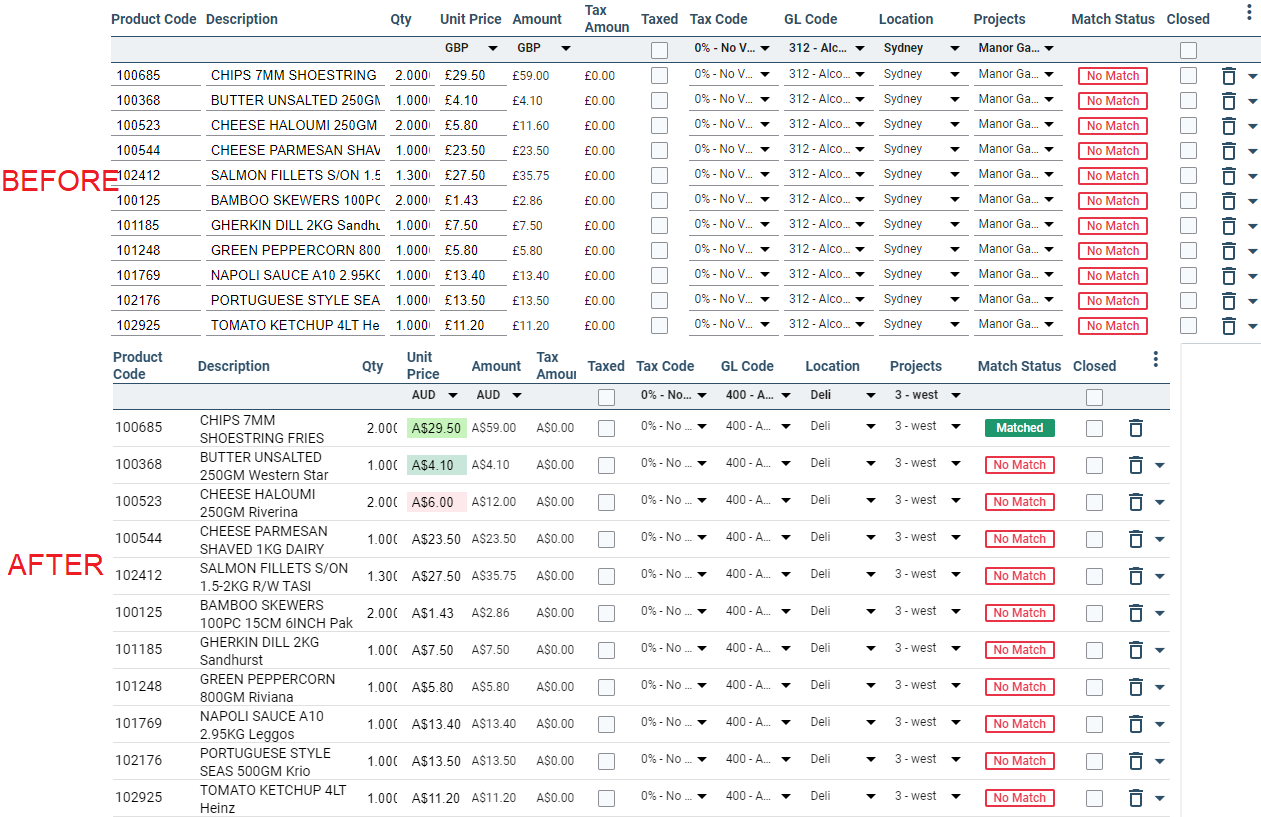1261x817 pixels.
Task: Remove the A$13.50 Portuguese style Krio line
Action: (1136, 761)
